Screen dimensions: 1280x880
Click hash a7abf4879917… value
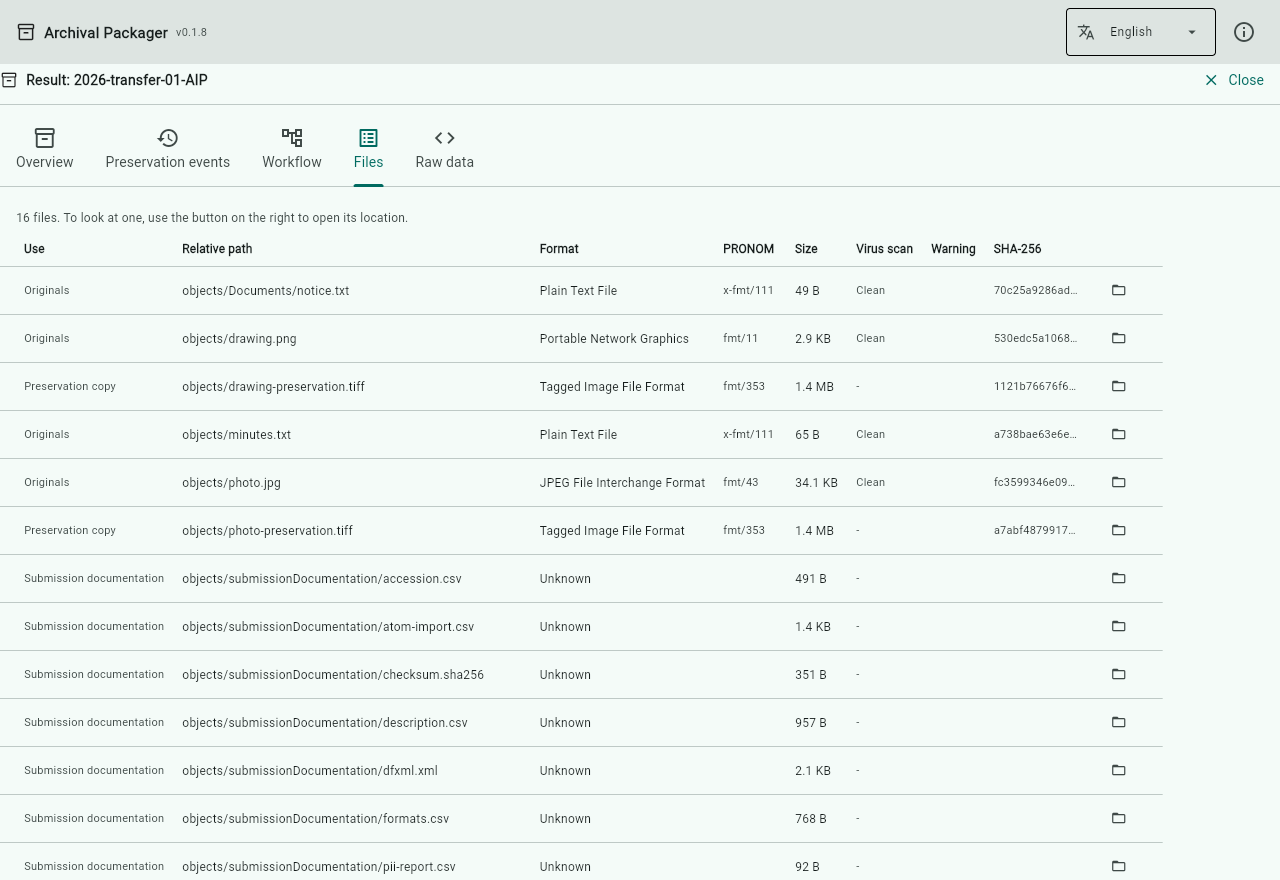1035,530
